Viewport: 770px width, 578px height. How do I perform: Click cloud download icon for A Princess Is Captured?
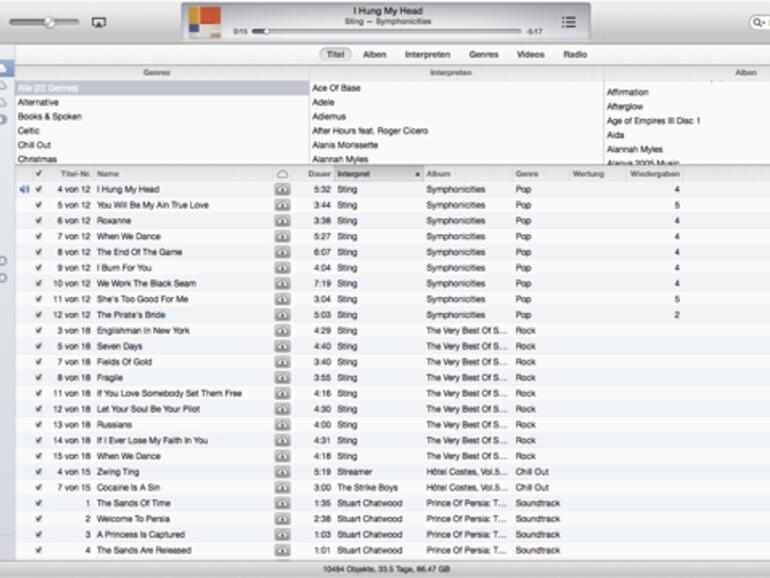(x=282, y=535)
